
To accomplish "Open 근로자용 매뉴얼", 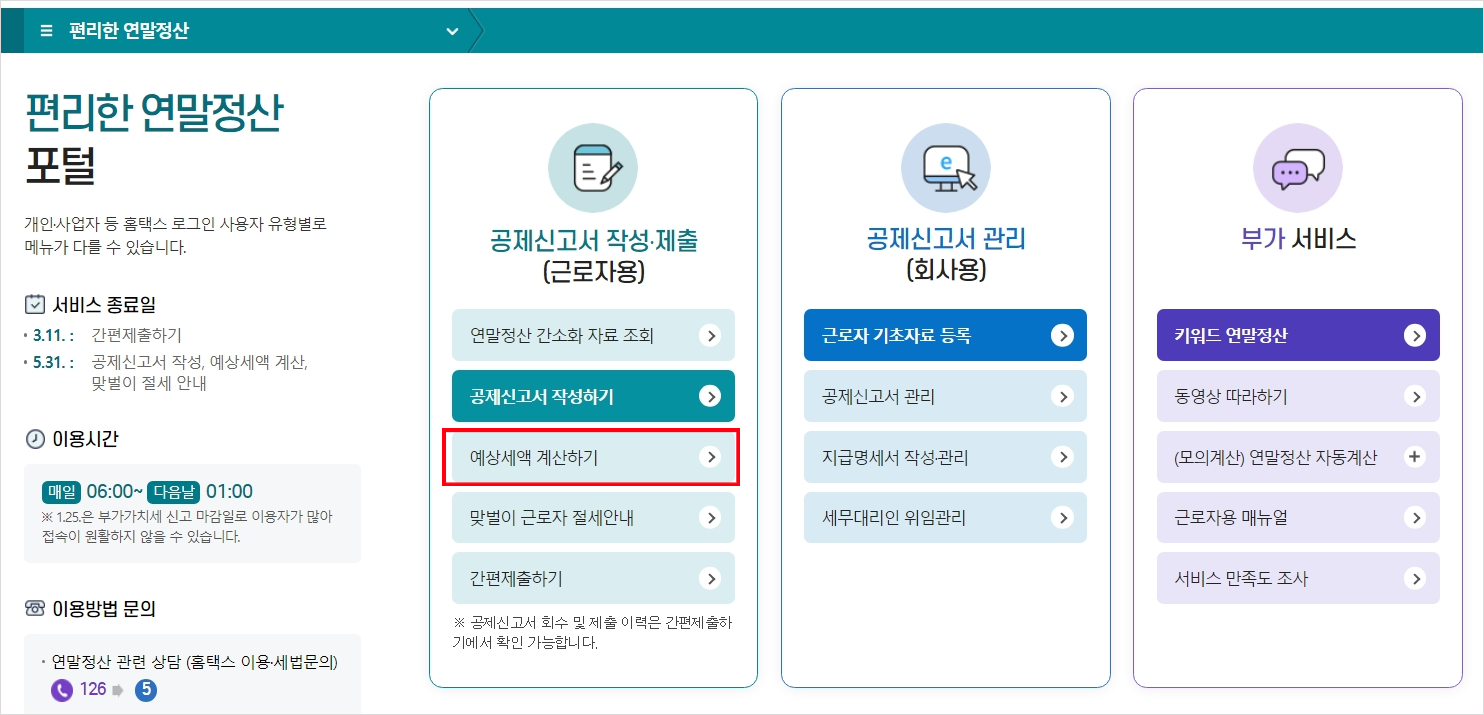I will [1298, 517].
